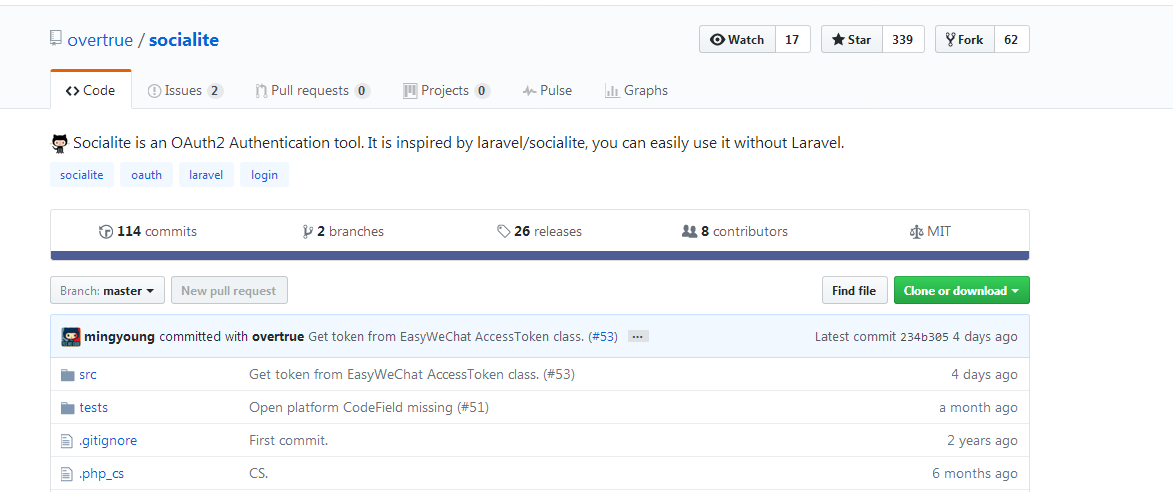
Task: Star the repository
Action: [852, 40]
